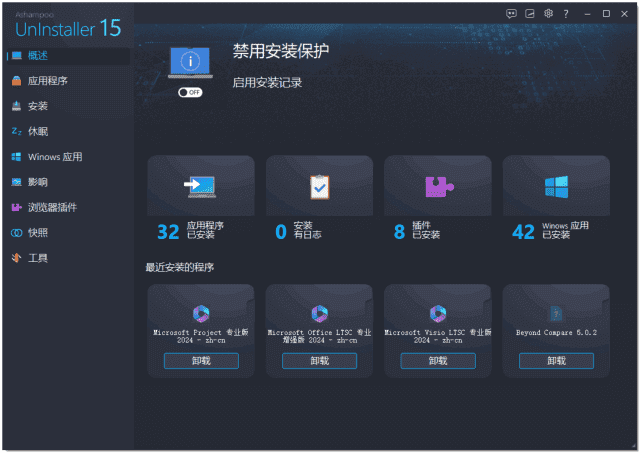
Task: Open the feedback chat icon in title bar
Action: tap(511, 14)
